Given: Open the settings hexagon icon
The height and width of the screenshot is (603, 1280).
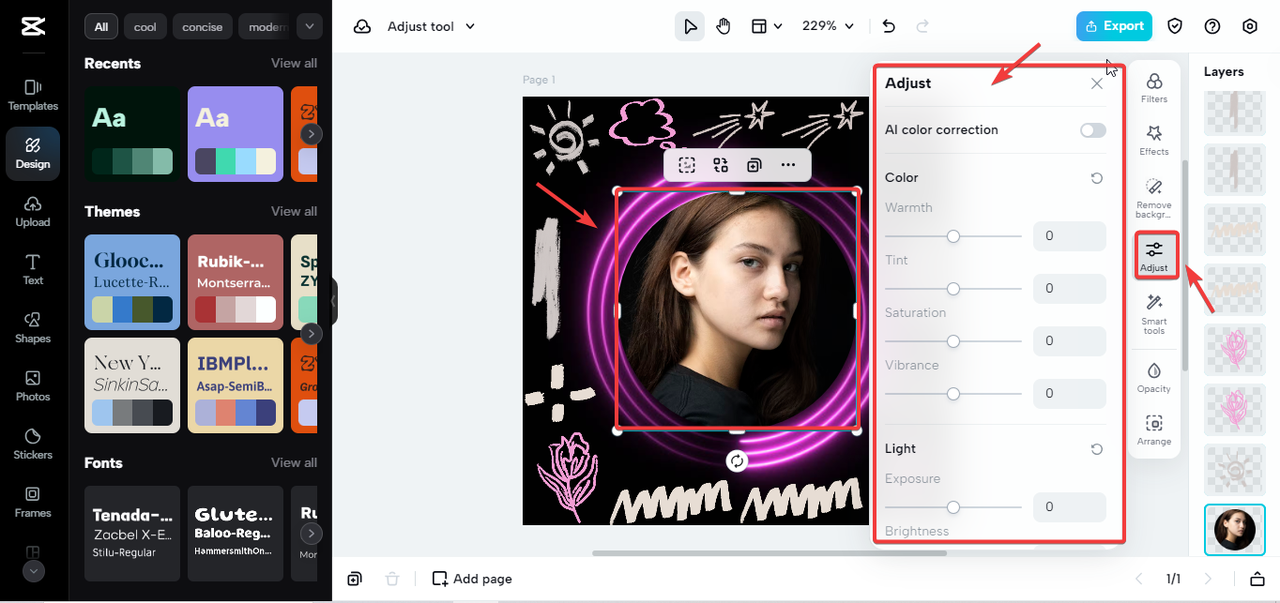Looking at the screenshot, I should point(1250,26).
